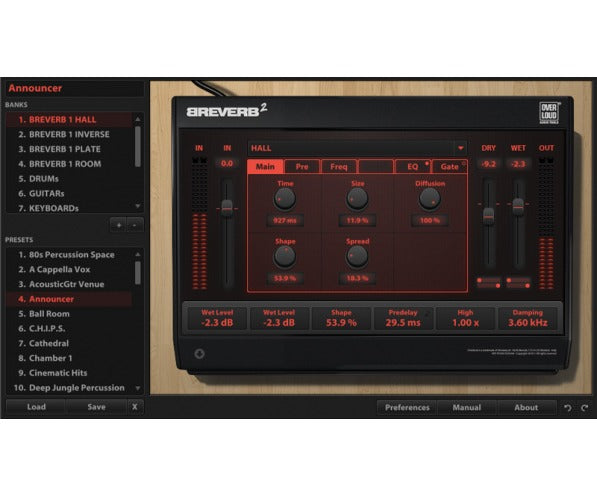Click the Damping 3.60 kHz quick parameter
The height and width of the screenshot is (497, 597).
coord(528,318)
